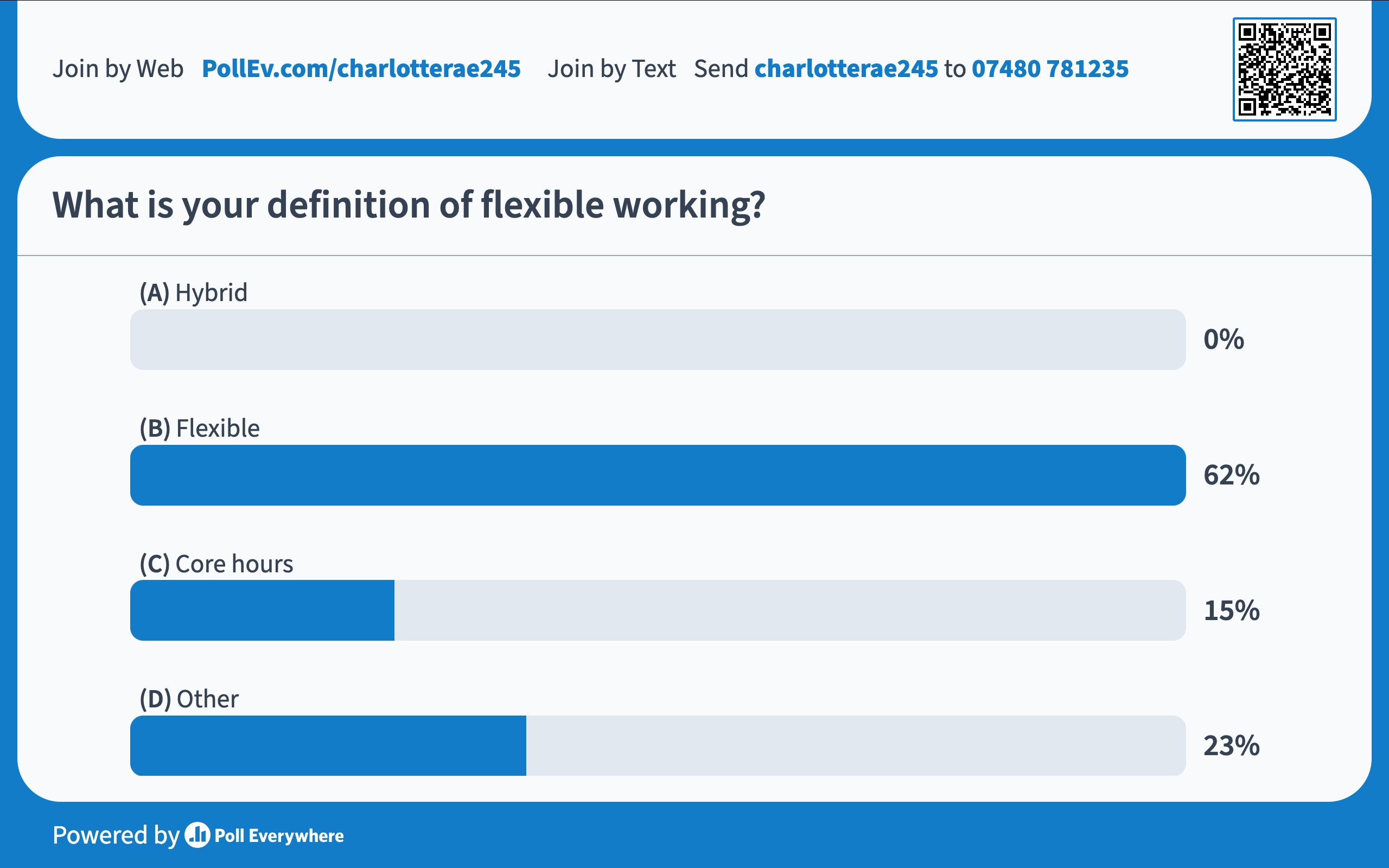Pick the (C) Core hours label
1389x868 pixels.
click(216, 564)
